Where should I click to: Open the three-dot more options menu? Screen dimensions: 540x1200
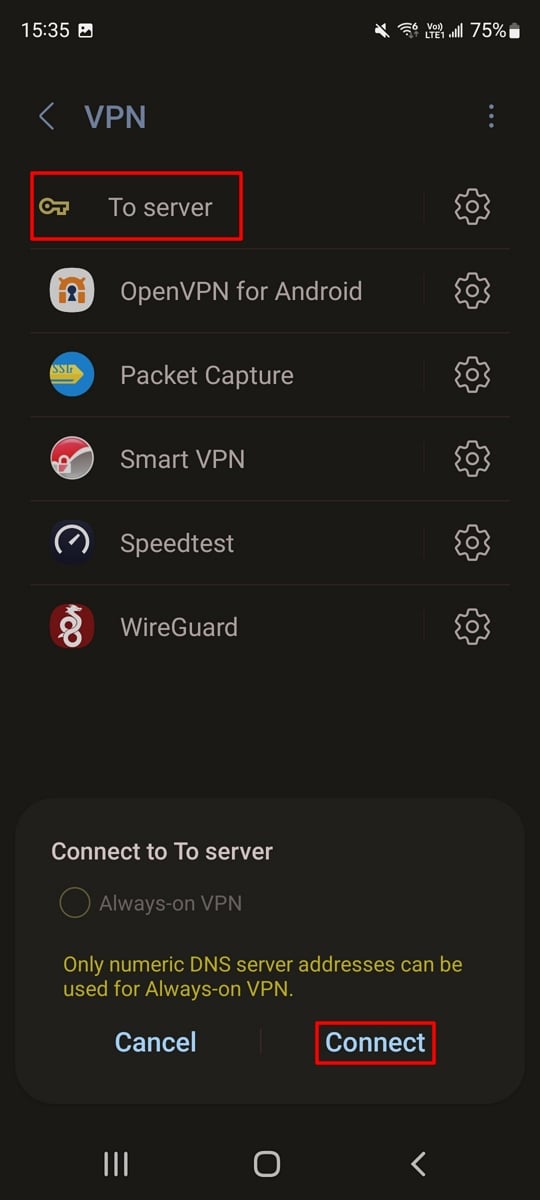tap(491, 116)
